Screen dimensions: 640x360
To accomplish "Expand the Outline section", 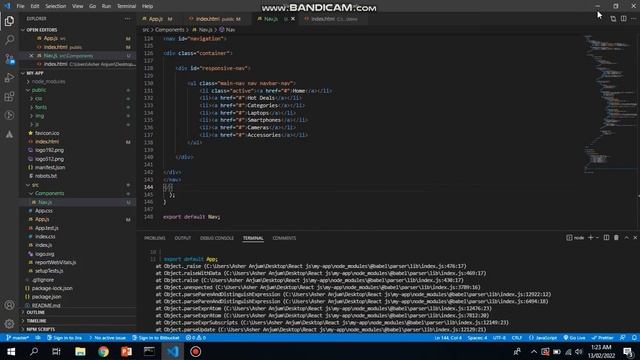I will 78,312.
